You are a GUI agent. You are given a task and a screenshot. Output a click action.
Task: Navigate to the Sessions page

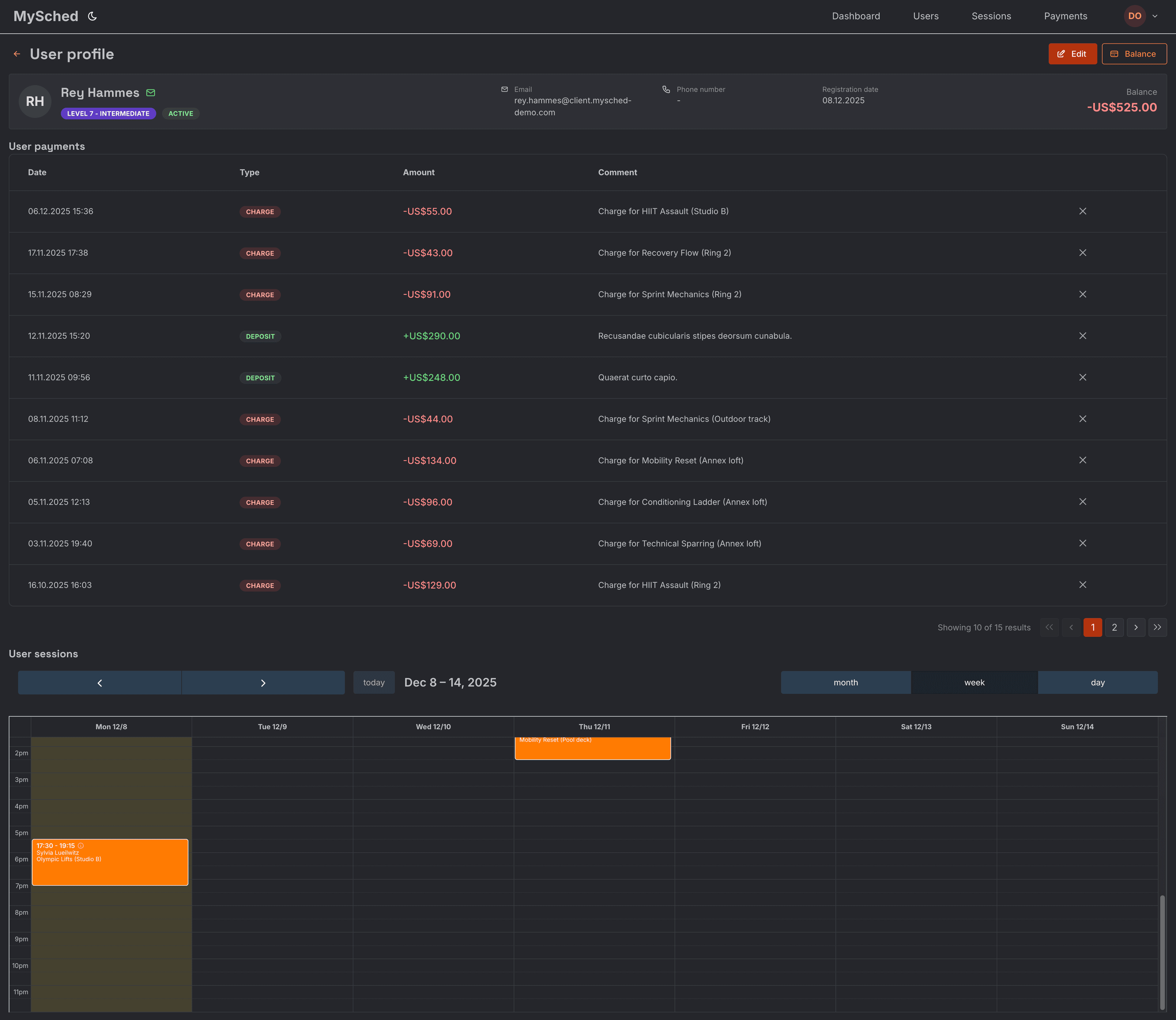pos(991,16)
